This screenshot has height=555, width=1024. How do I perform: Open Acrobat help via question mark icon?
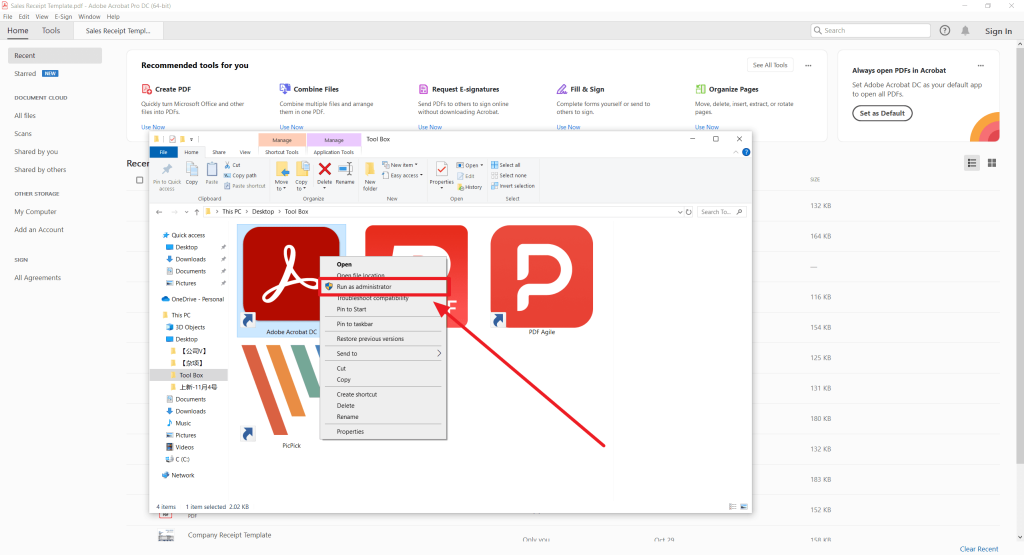click(x=944, y=31)
